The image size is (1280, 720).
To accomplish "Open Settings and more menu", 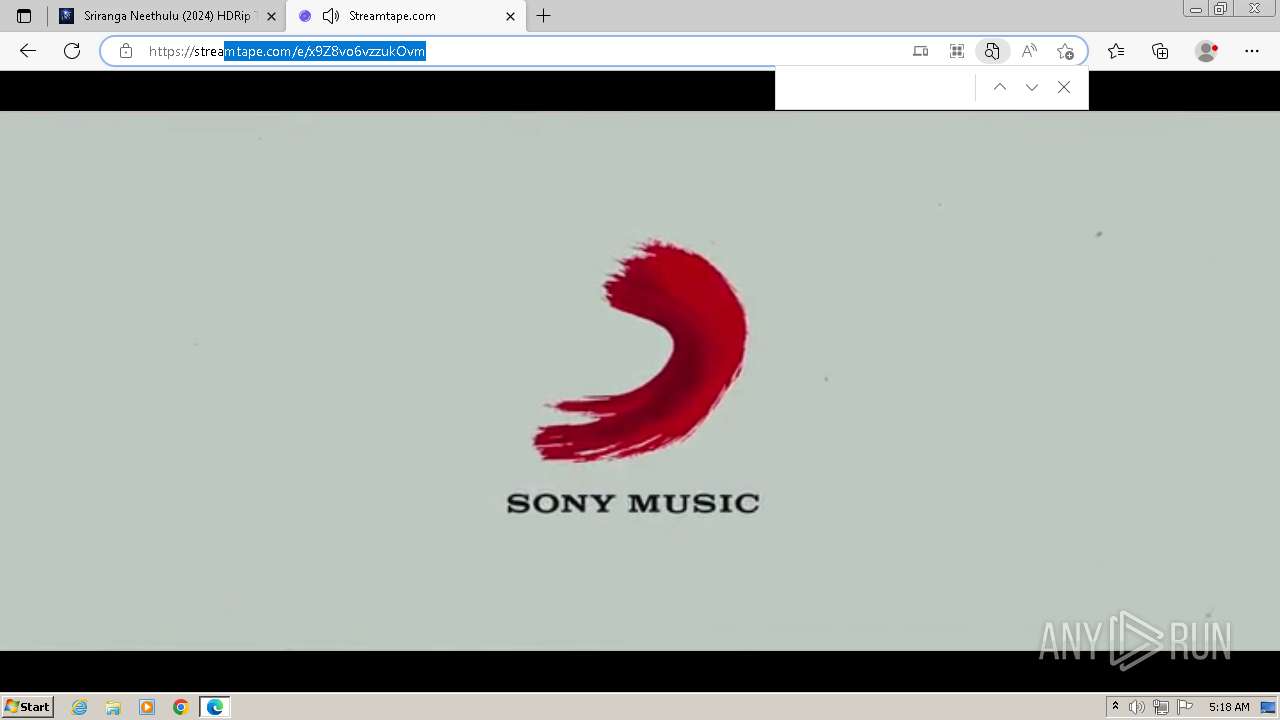I will [x=1252, y=51].
